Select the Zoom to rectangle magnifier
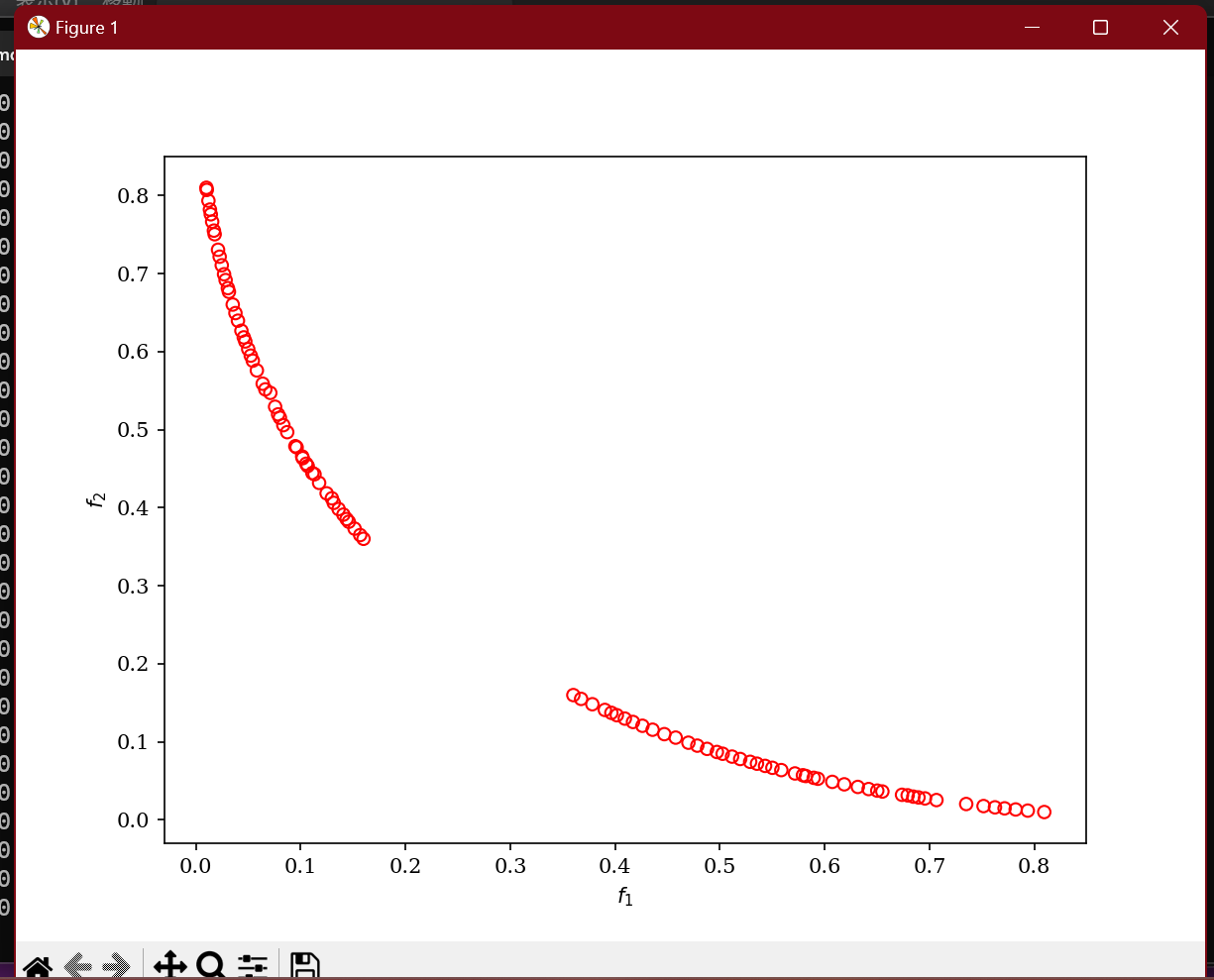The height and width of the screenshot is (980, 1214). pos(211,966)
